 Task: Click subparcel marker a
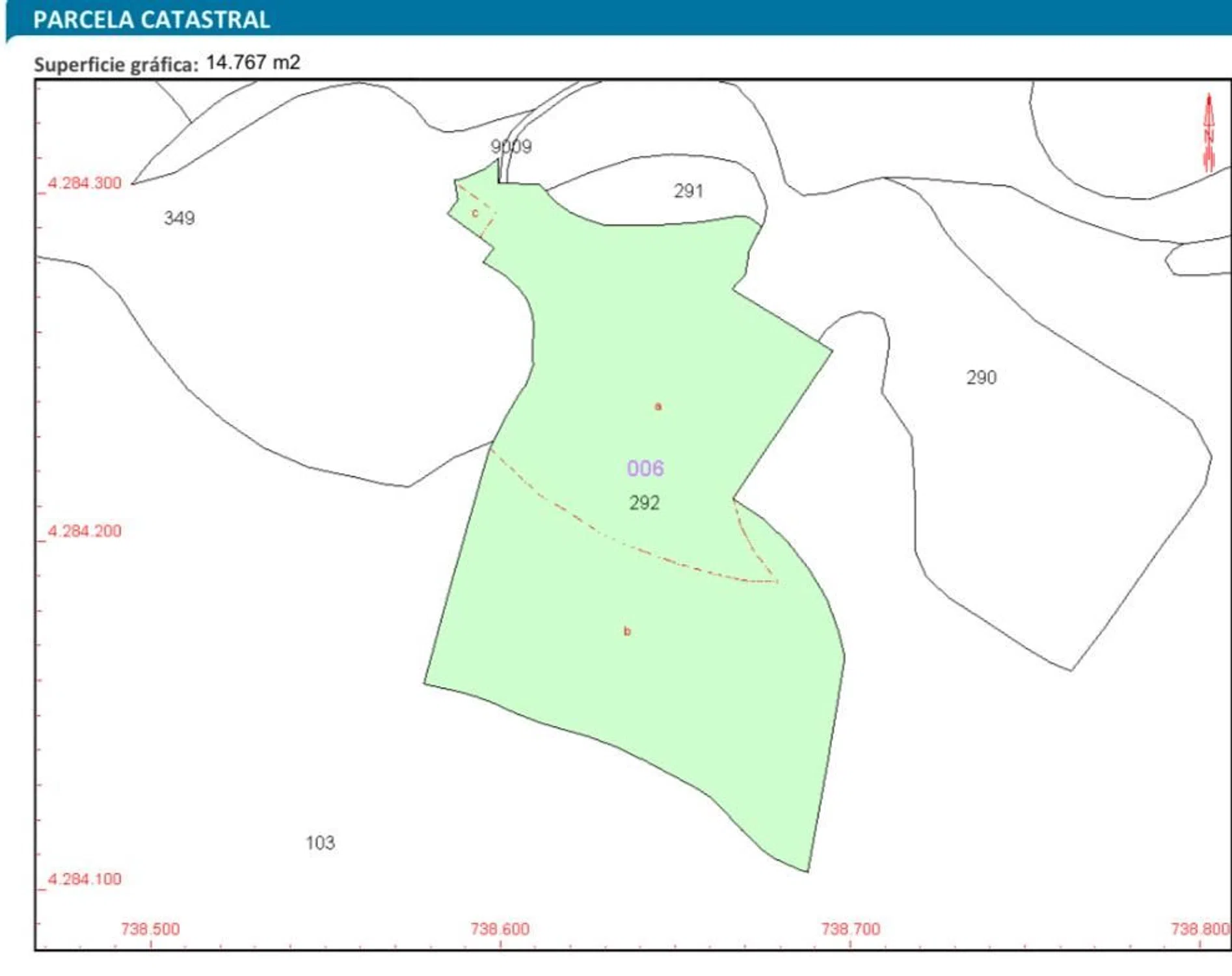[x=658, y=407]
